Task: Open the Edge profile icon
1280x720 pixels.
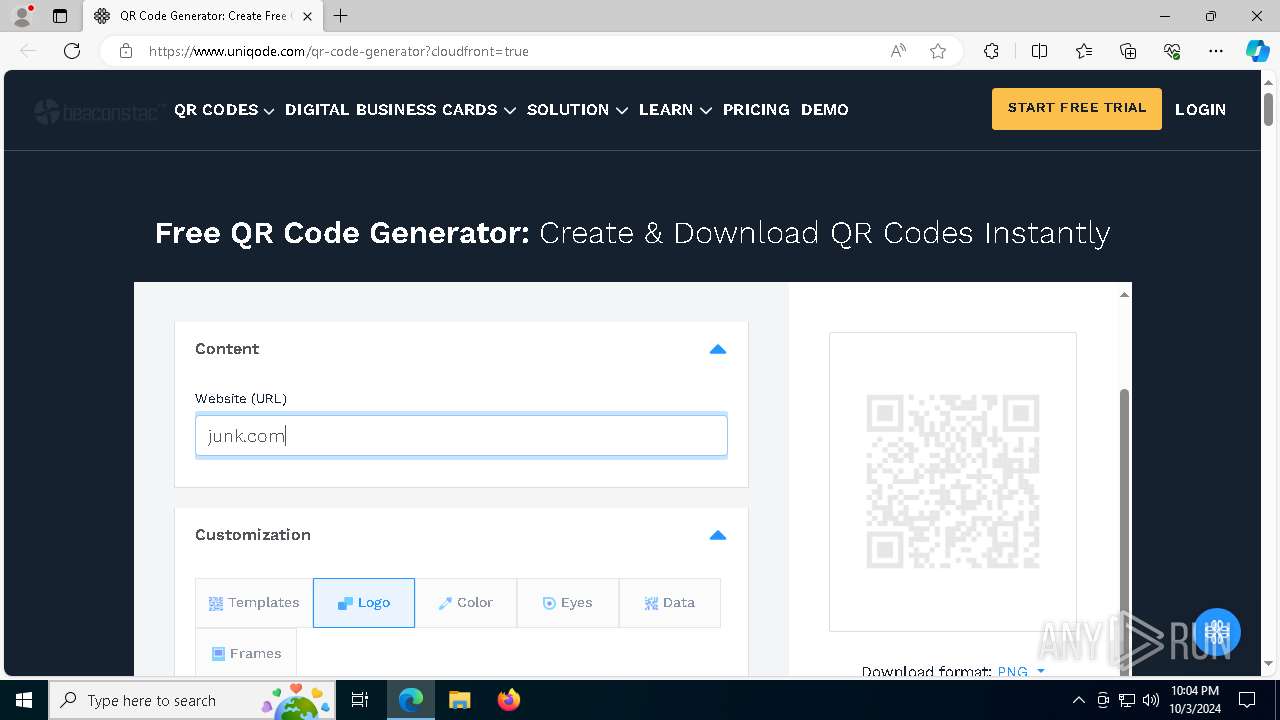Action: [x=22, y=16]
